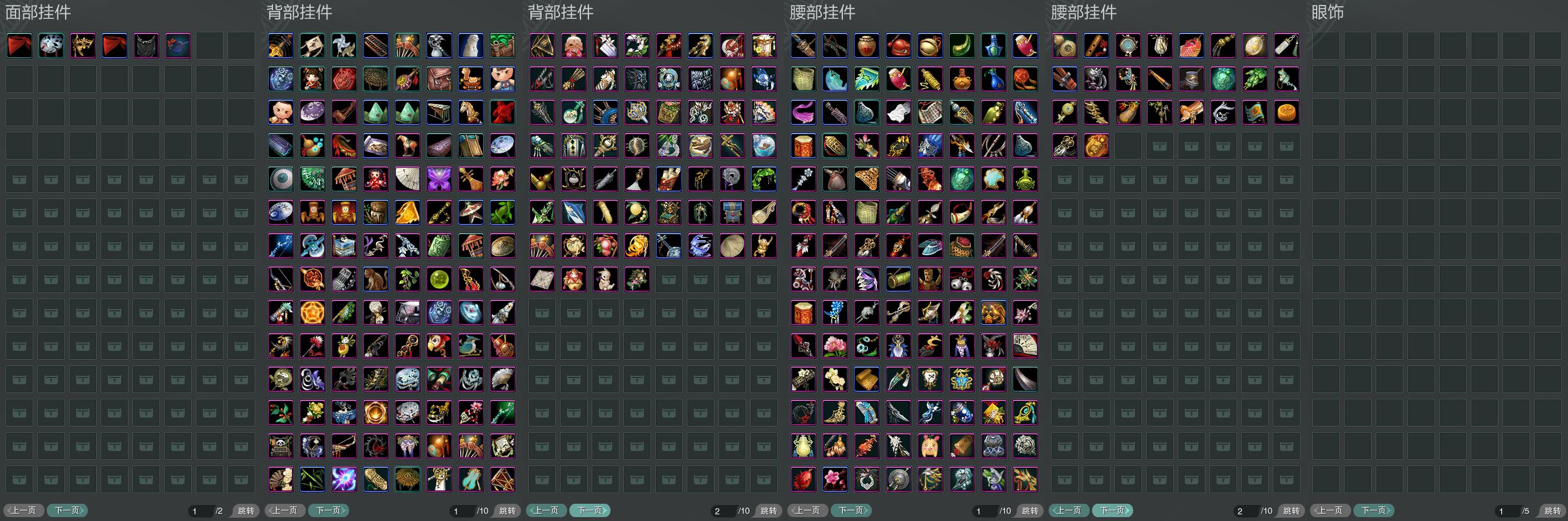The width and height of the screenshot is (1568, 521).
Task: Select the red koi fish pendant
Action: 1190,46
